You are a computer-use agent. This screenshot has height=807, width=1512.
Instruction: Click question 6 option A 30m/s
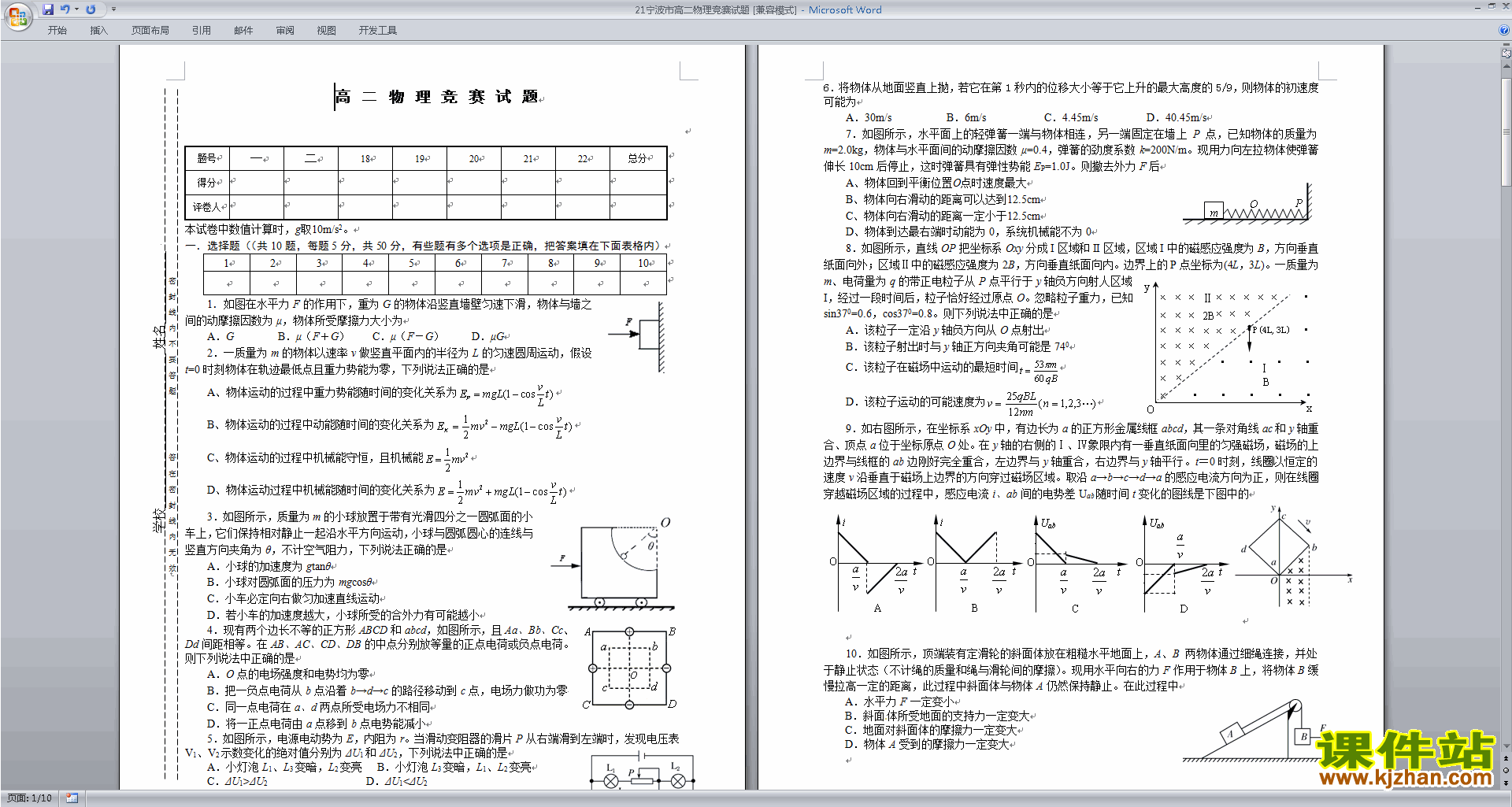pos(869,117)
